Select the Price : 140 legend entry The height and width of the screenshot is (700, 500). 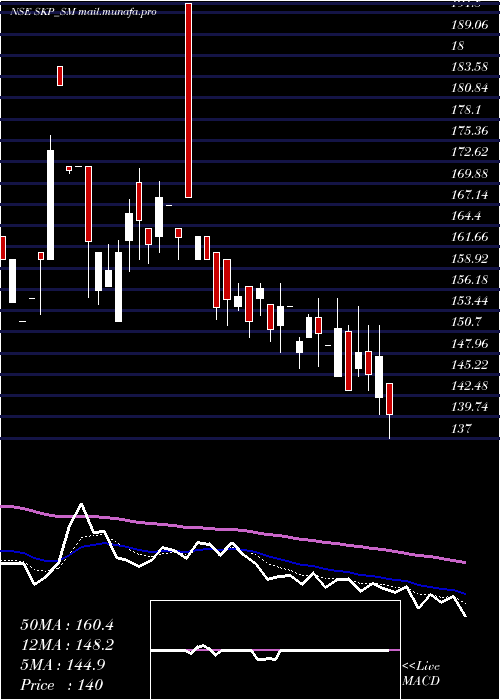62,685
